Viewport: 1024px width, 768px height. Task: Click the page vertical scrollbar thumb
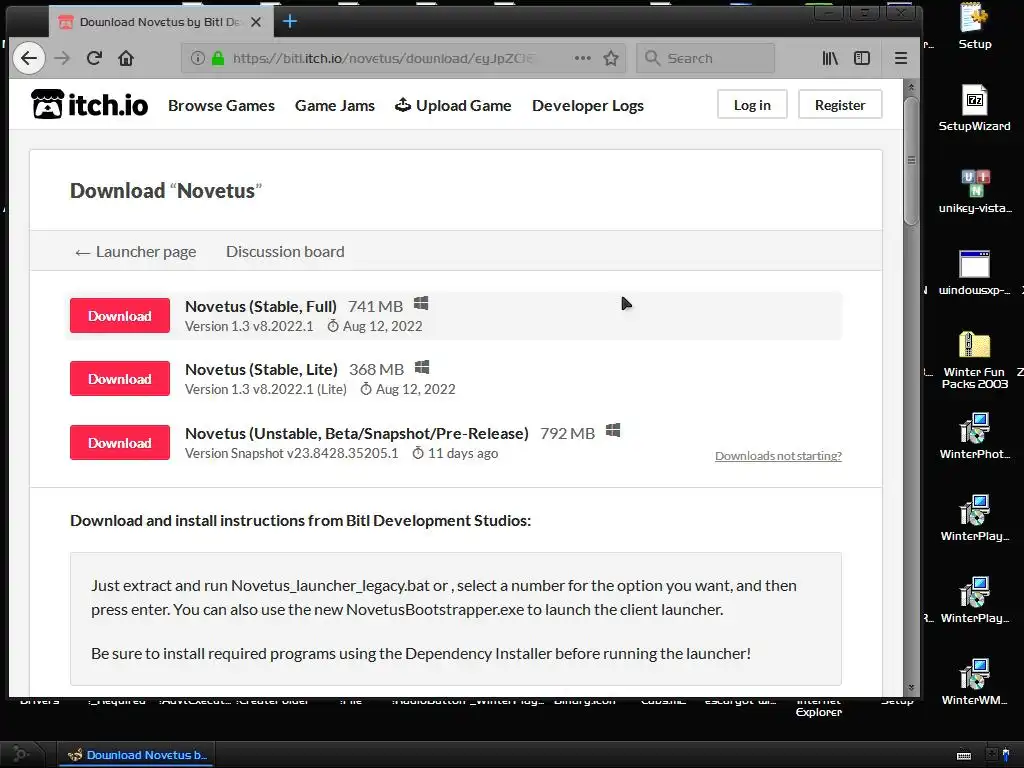(x=910, y=160)
